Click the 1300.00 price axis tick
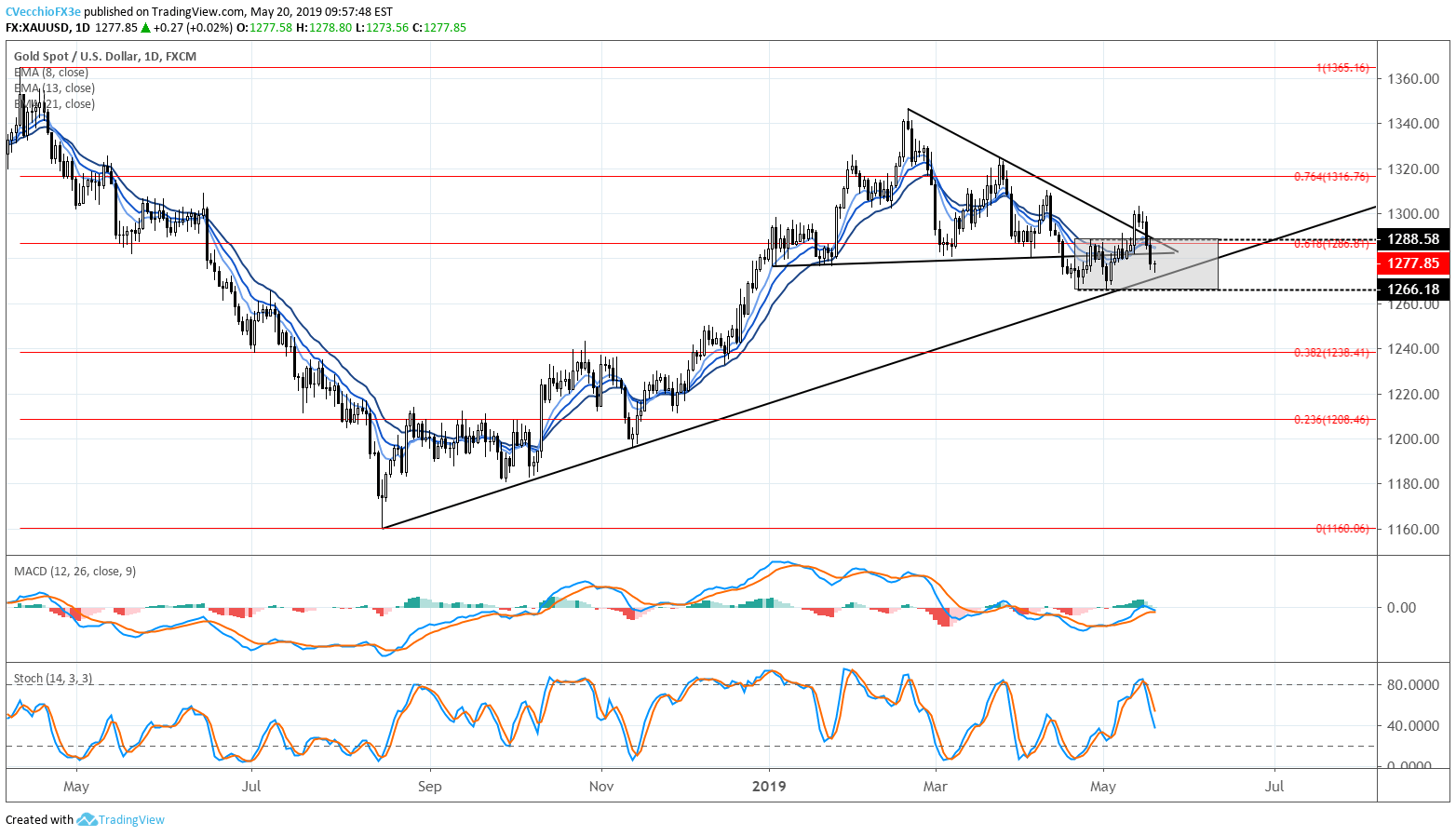The width and height of the screenshot is (1456, 836). (1413, 214)
